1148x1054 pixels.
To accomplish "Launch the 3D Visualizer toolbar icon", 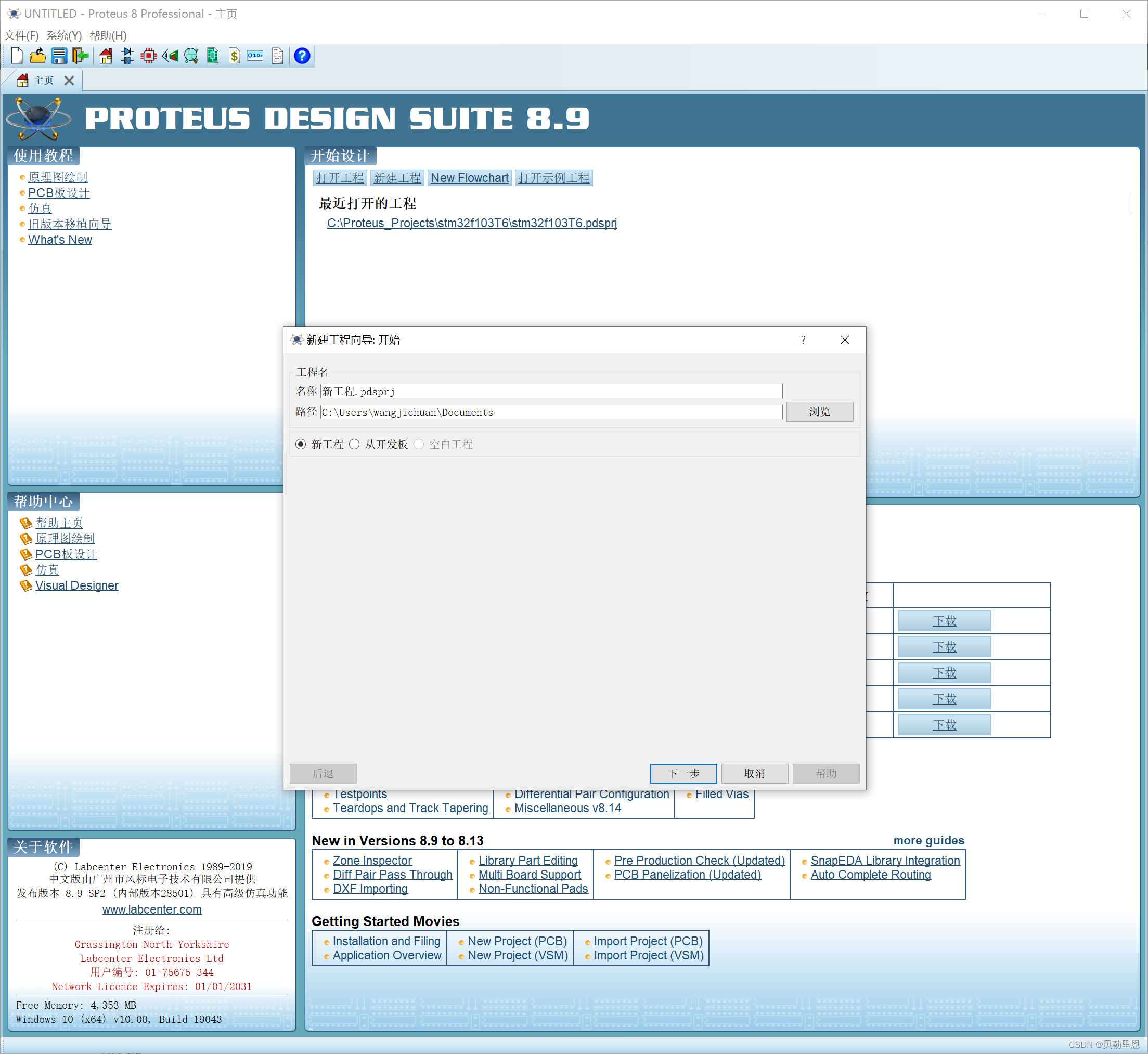I will (x=170, y=55).
